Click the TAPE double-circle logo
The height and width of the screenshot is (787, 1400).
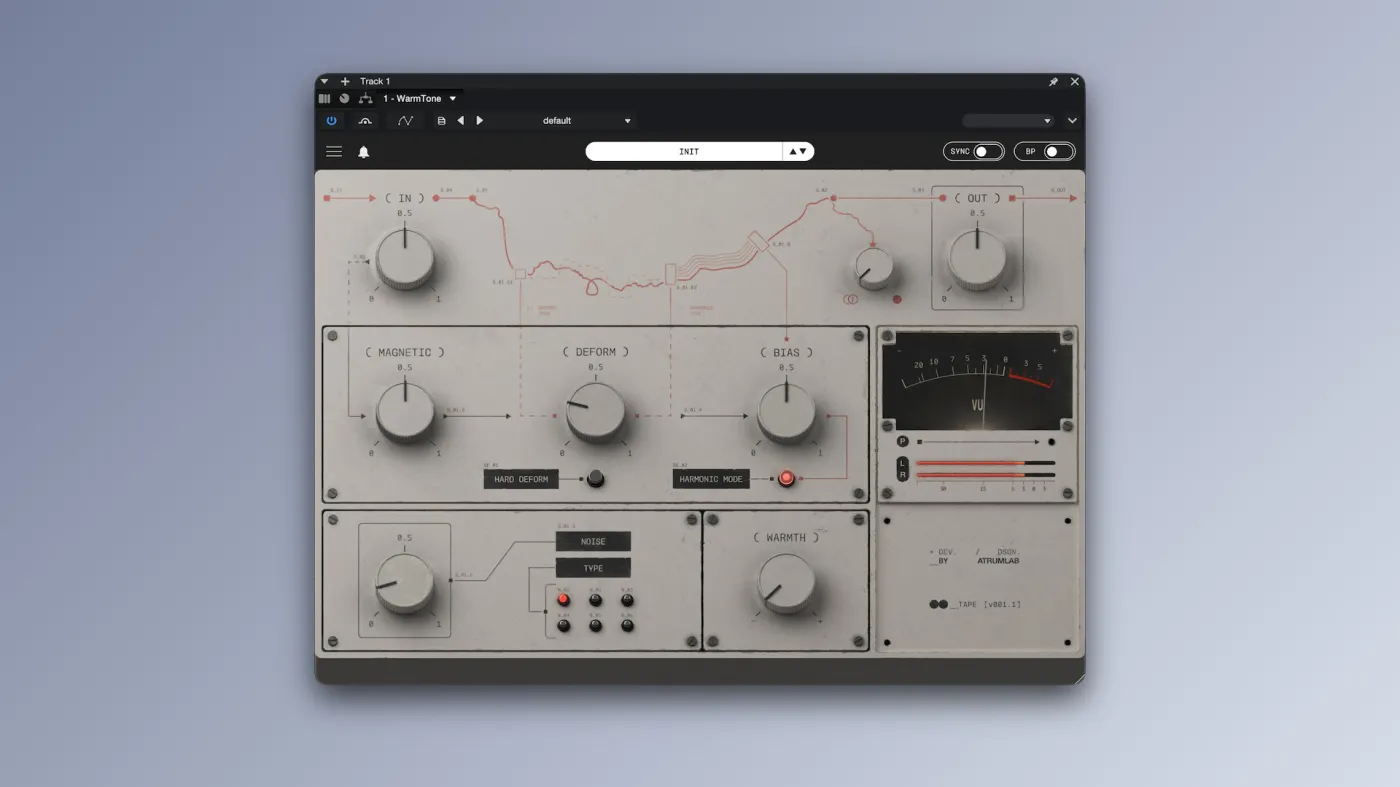click(938, 604)
